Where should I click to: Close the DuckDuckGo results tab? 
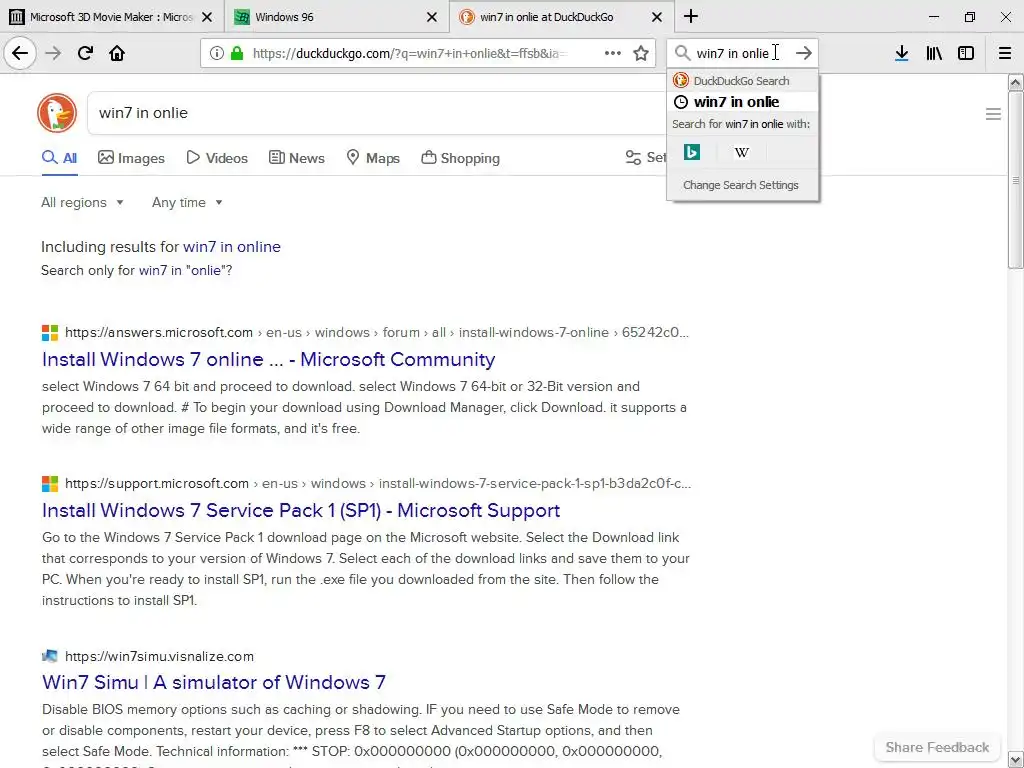click(657, 17)
